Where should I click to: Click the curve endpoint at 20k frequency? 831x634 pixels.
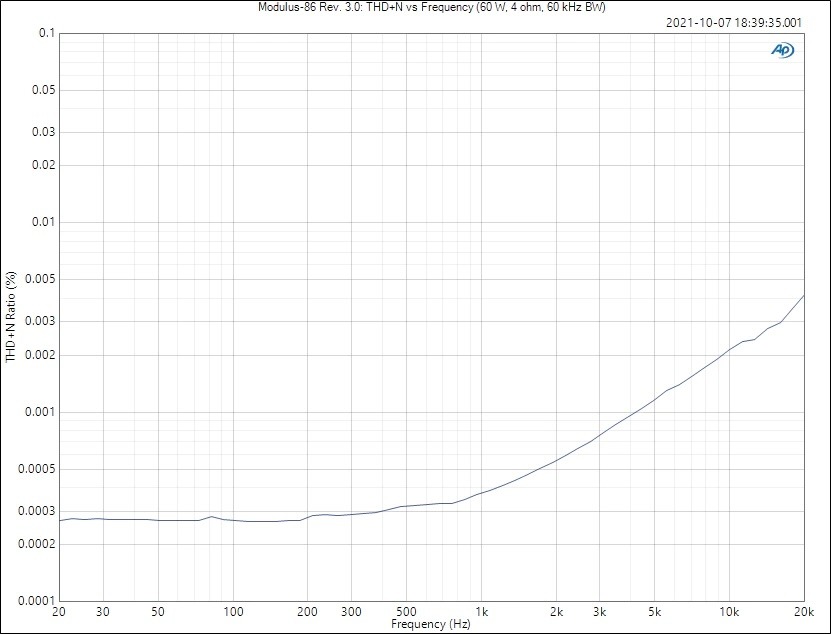[804, 295]
